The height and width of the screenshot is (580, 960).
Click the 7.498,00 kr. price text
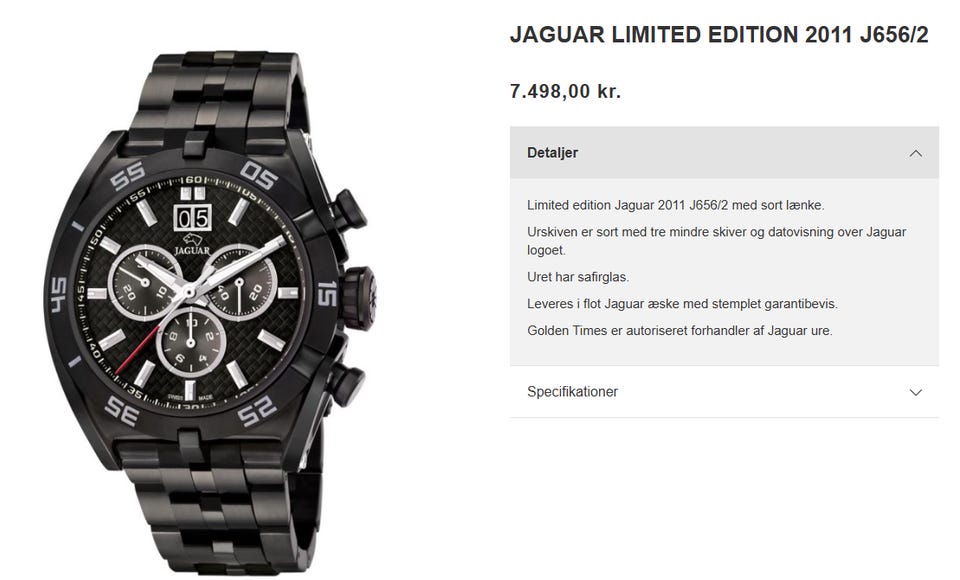point(565,91)
